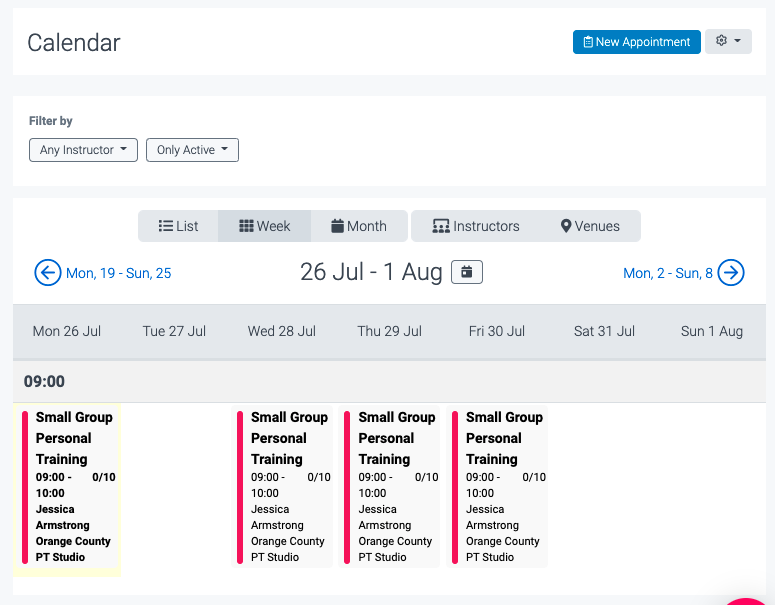775x605 pixels.
Task: Click the previous week arrow icon
Action: (47, 273)
